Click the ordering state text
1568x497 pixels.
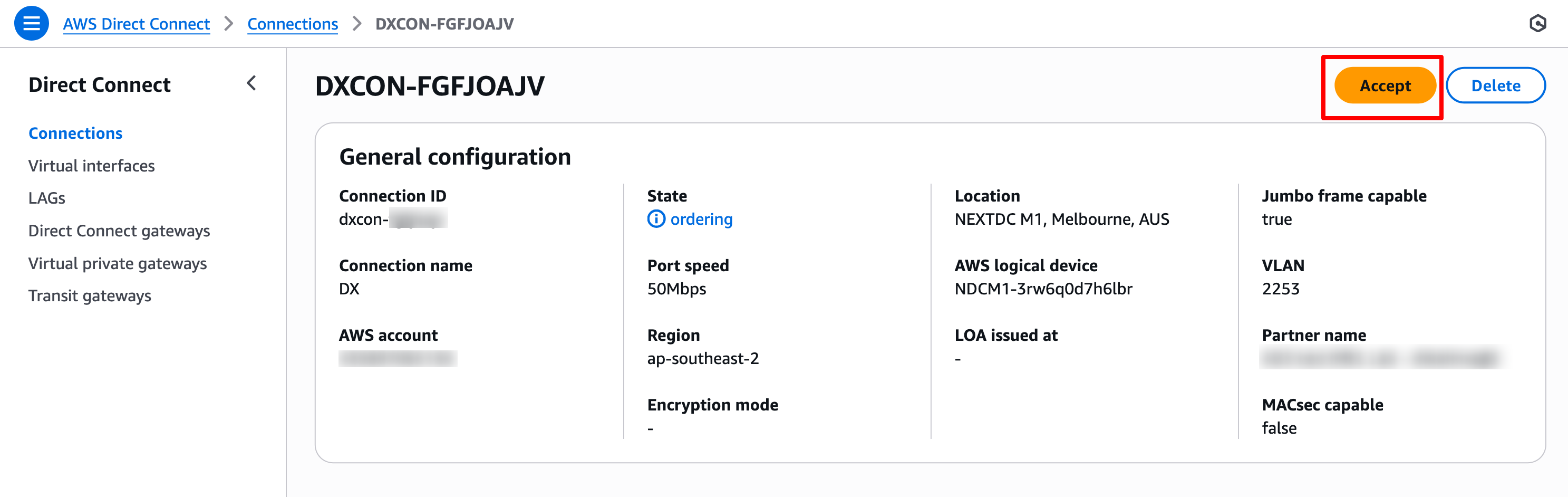coord(701,218)
